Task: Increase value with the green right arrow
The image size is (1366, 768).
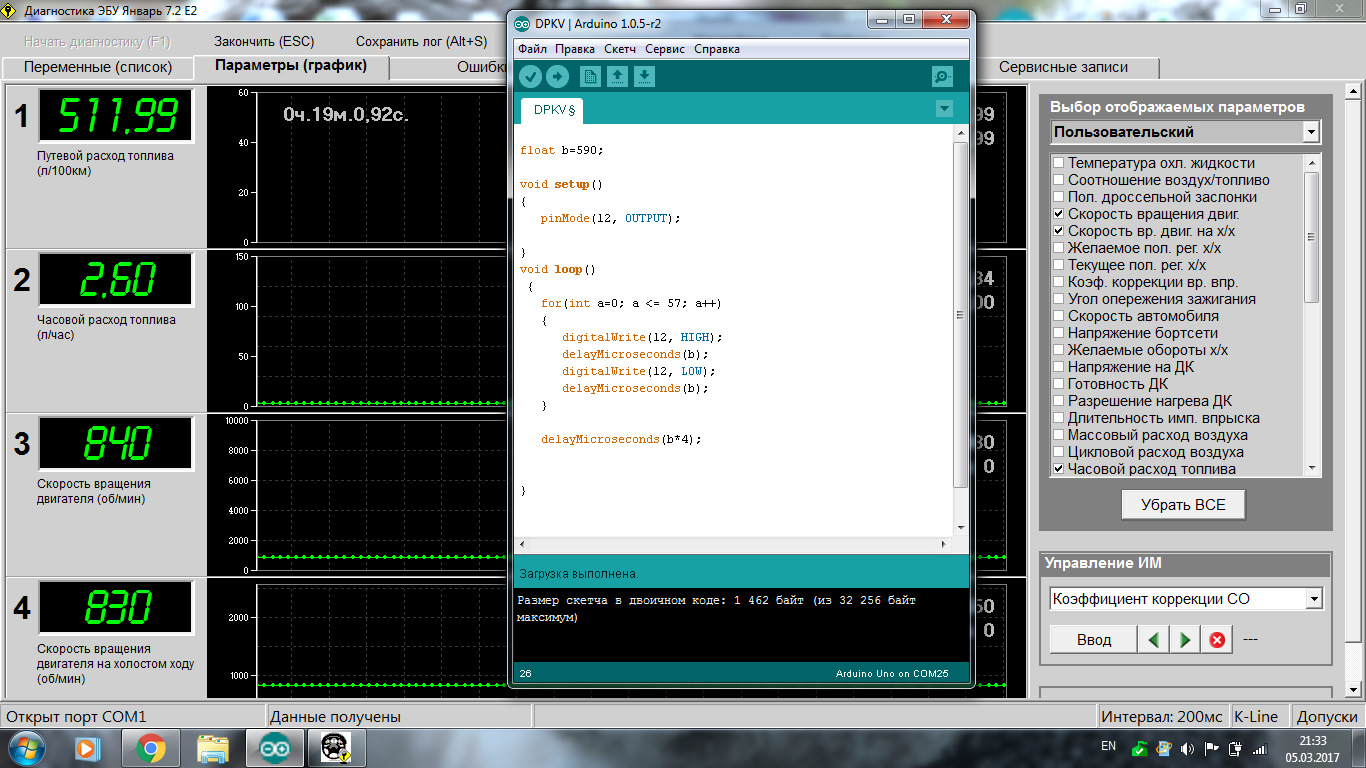Action: (1185, 639)
